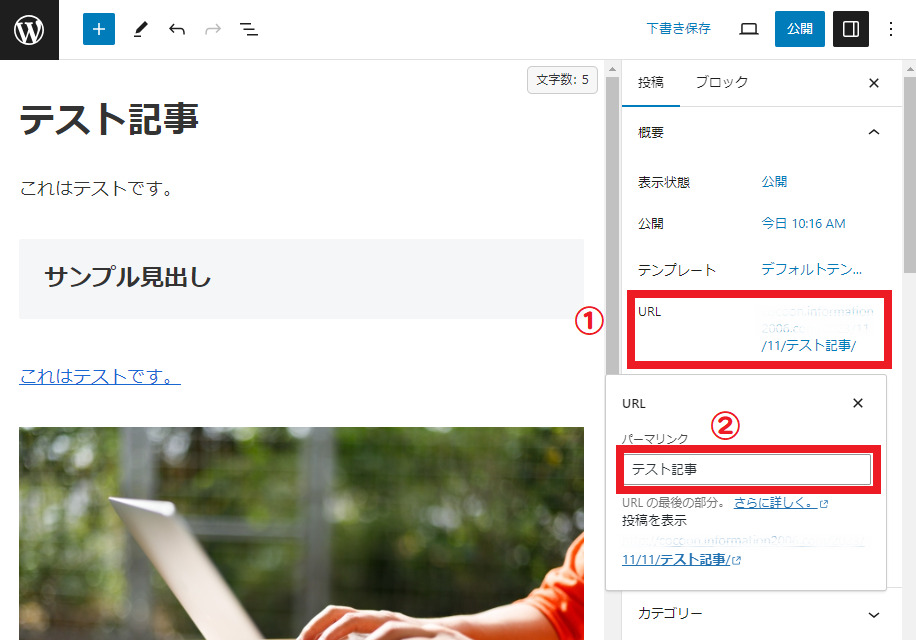The height and width of the screenshot is (640, 916).
Task: Collapse the 概要 section
Action: coord(873,132)
